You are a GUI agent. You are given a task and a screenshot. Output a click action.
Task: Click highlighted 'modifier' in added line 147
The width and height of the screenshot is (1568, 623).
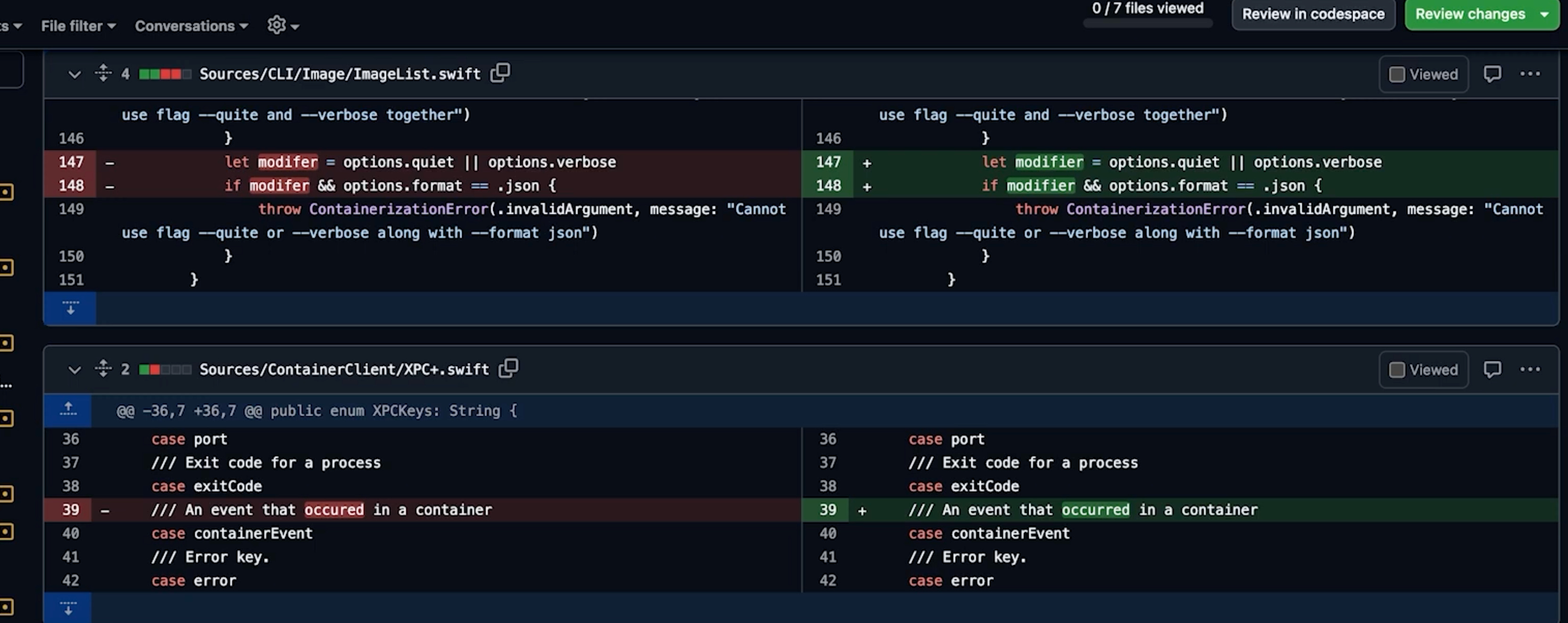point(1049,163)
